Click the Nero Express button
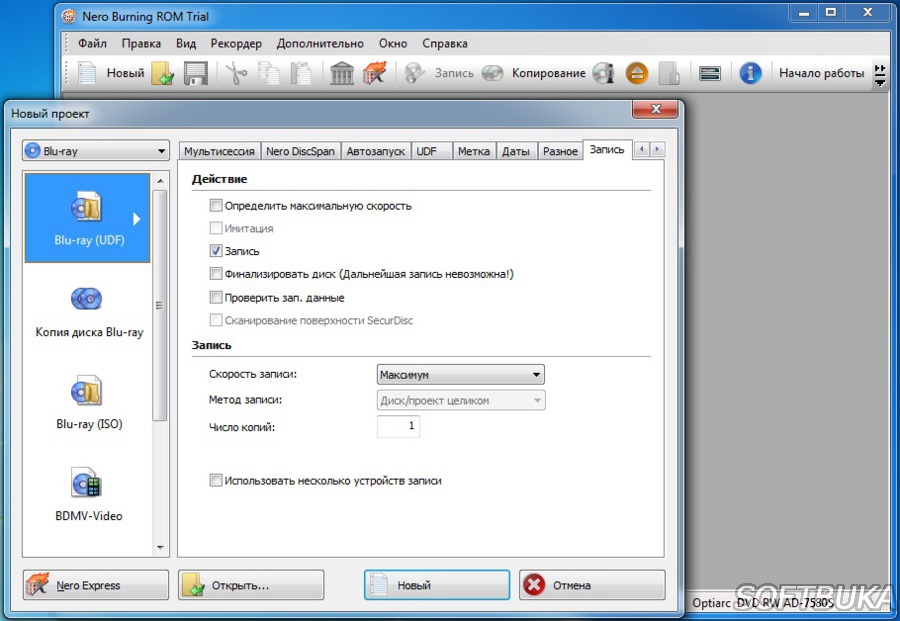 (x=96, y=585)
